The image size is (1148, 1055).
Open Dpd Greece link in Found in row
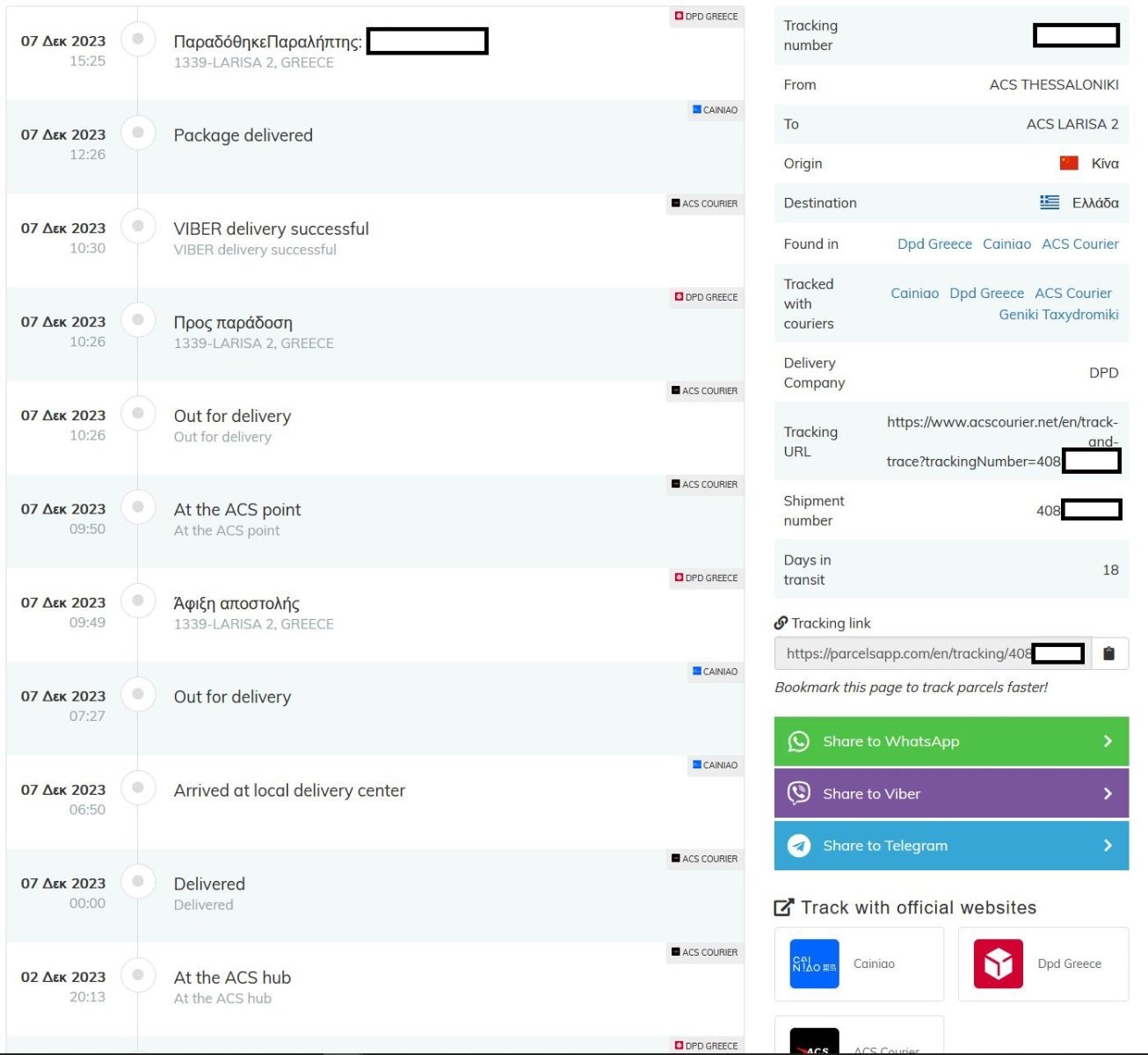934,244
